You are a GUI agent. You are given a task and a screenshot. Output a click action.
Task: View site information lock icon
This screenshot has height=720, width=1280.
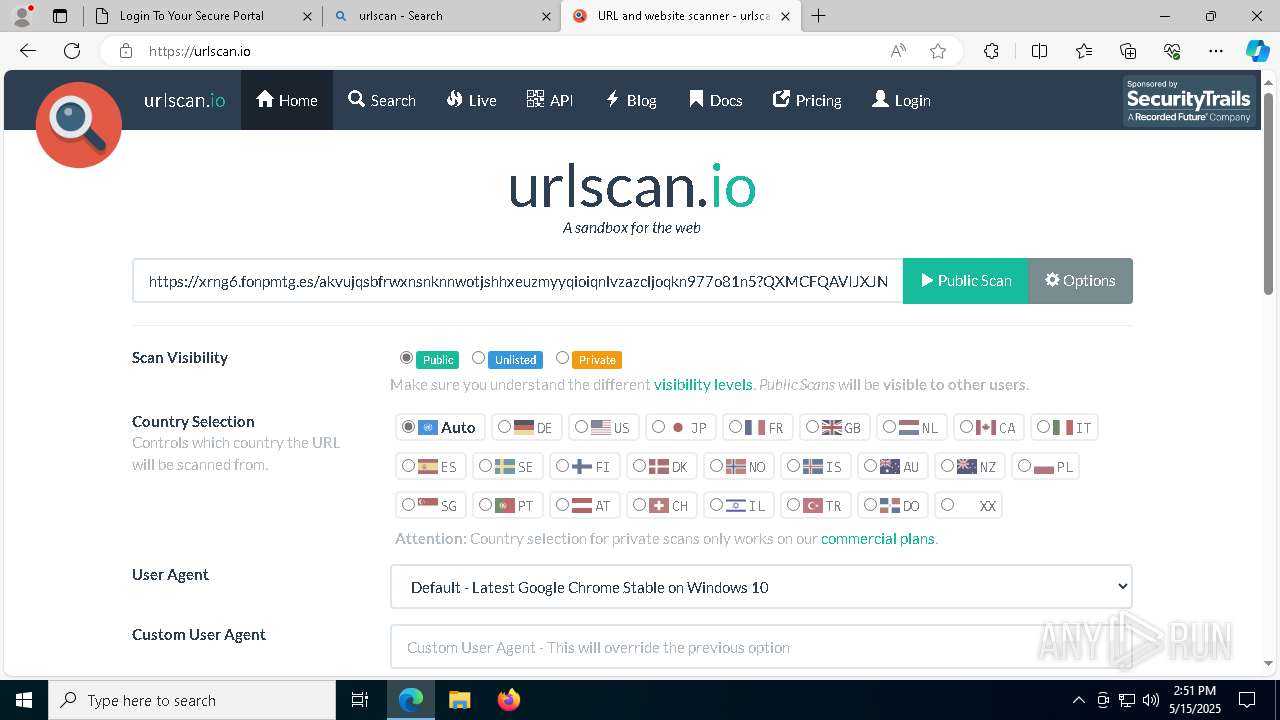(126, 51)
